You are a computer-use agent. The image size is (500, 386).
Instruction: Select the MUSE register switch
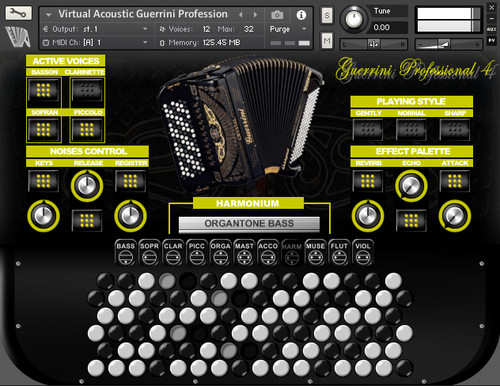pos(315,252)
